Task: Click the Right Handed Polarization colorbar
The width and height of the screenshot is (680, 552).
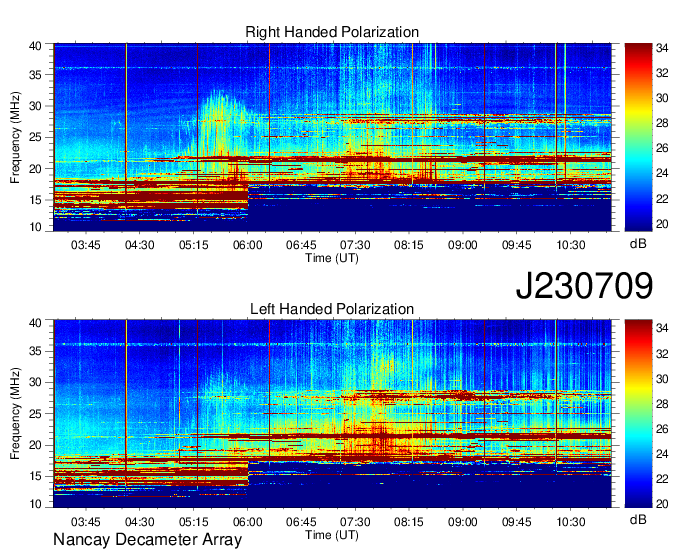Action: (638, 137)
